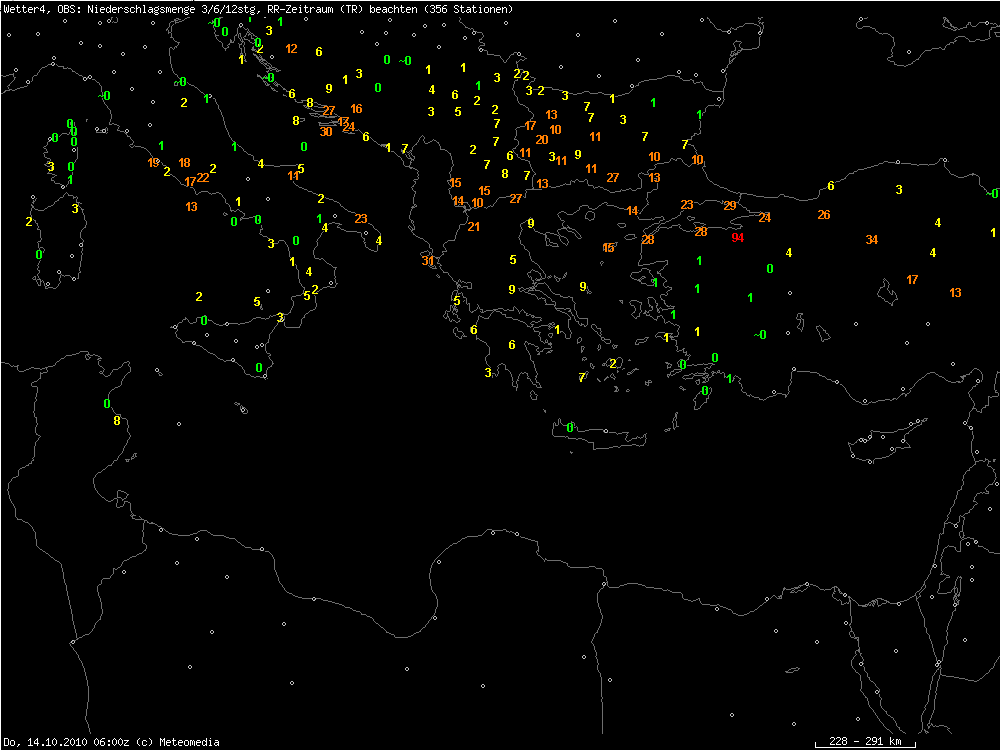The image size is (1000, 750).
Task: Select the orange 20 station value
Action: click(541, 140)
